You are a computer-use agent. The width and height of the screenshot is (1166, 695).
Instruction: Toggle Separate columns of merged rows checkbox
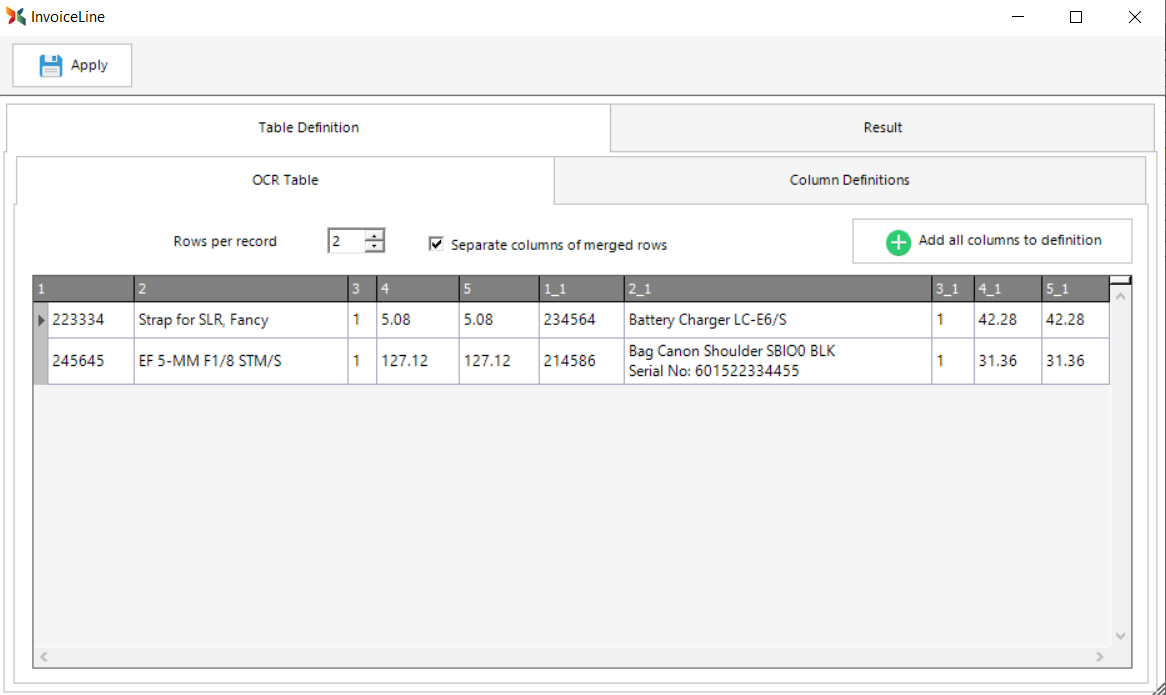point(436,244)
